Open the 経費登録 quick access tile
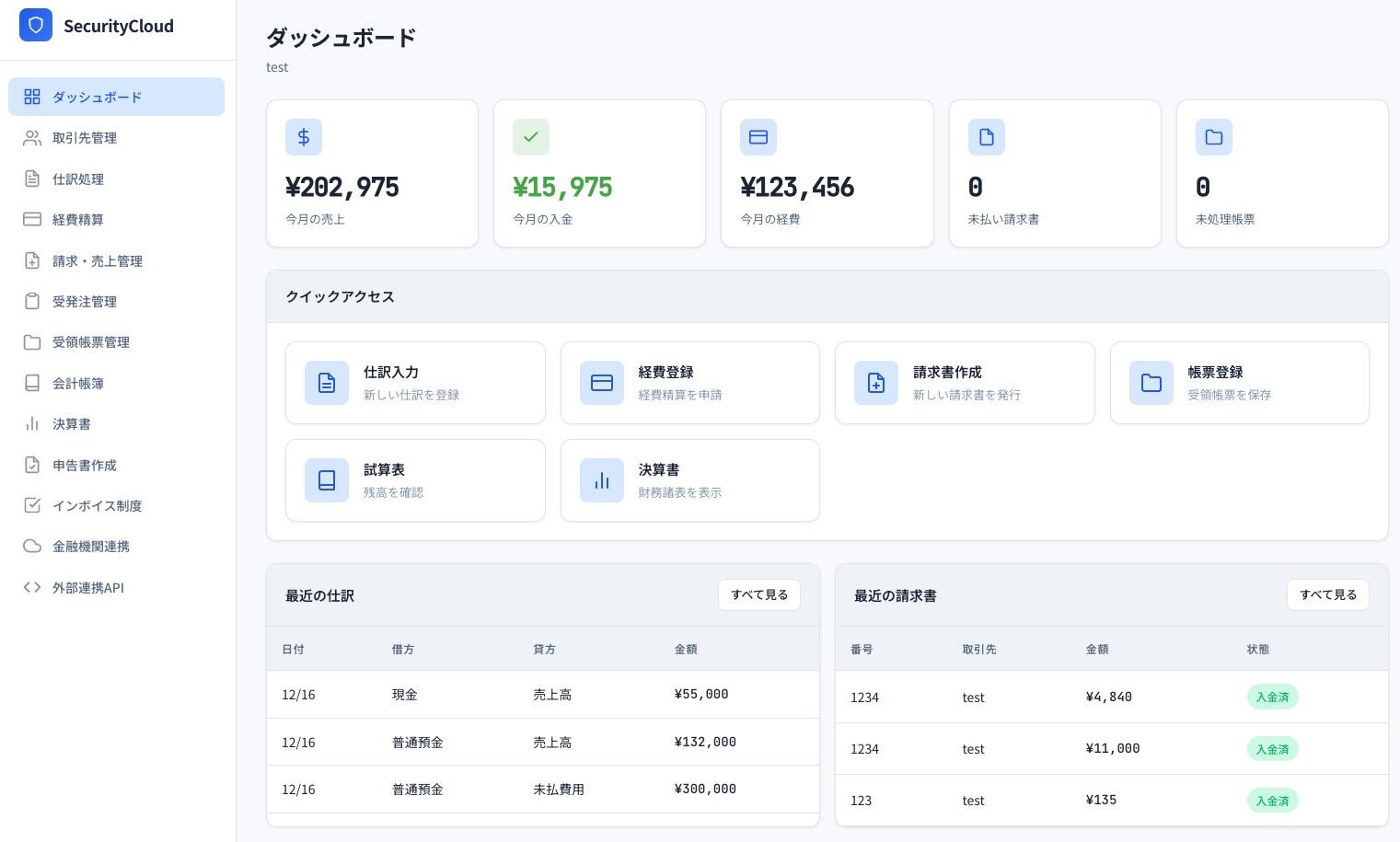The image size is (1400, 842). pyautogui.click(x=689, y=383)
